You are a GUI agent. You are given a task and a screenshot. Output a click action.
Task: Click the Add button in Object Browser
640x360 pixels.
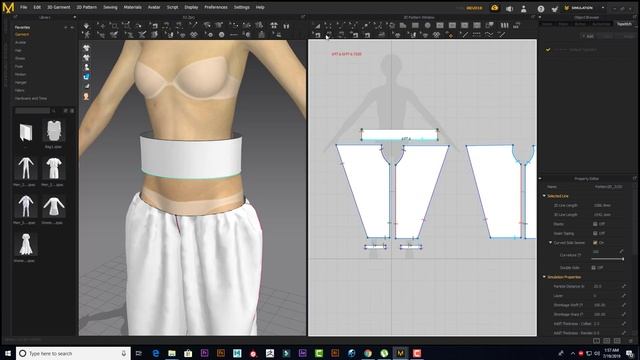[x=589, y=36]
